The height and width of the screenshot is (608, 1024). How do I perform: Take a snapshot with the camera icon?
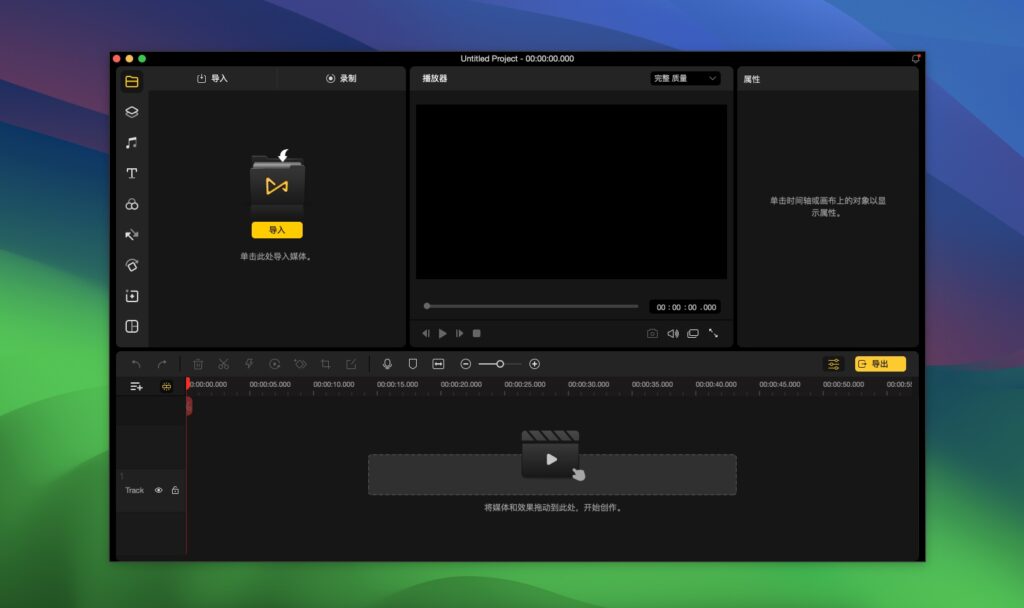652,333
